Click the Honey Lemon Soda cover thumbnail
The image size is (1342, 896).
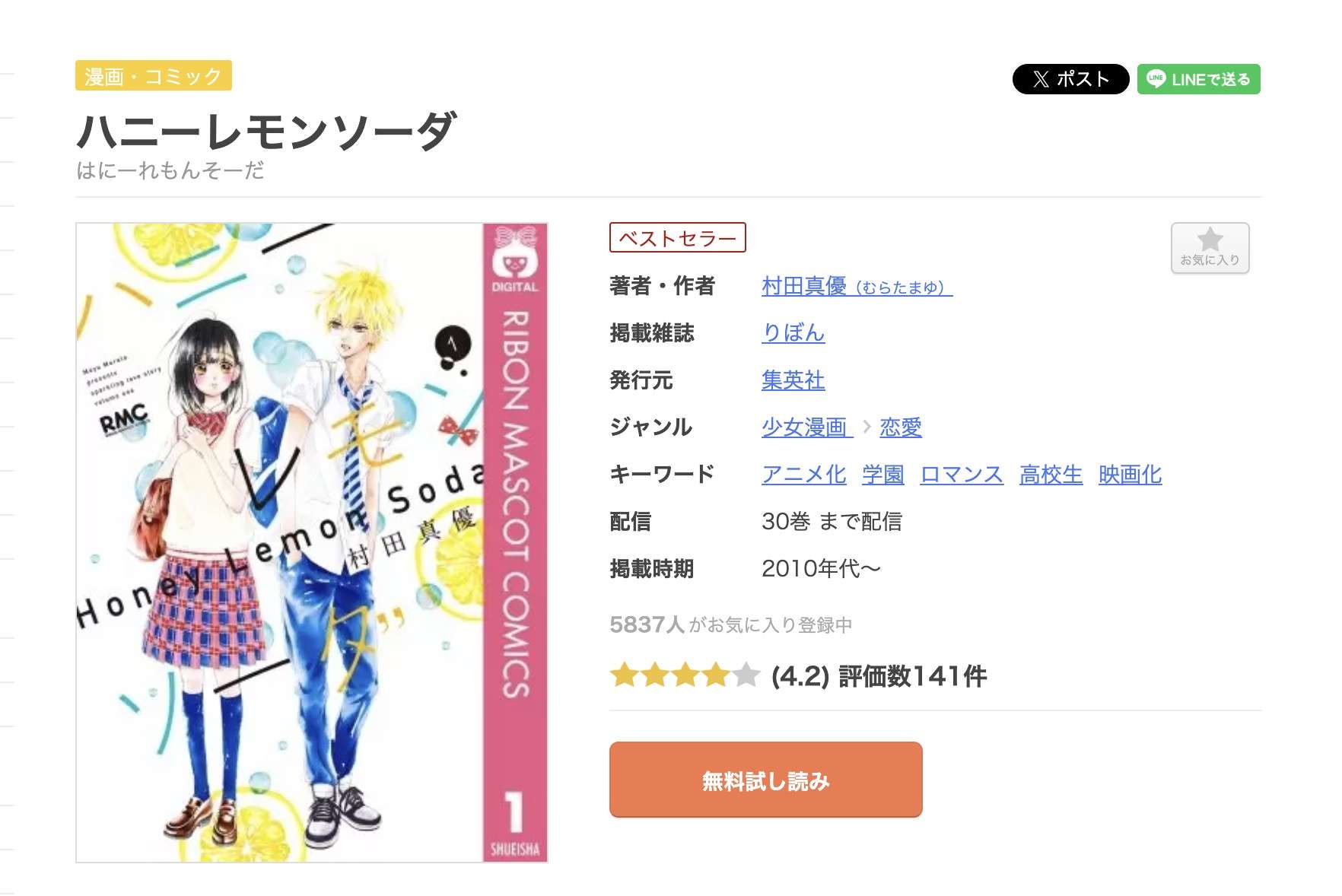pyautogui.click(x=312, y=542)
